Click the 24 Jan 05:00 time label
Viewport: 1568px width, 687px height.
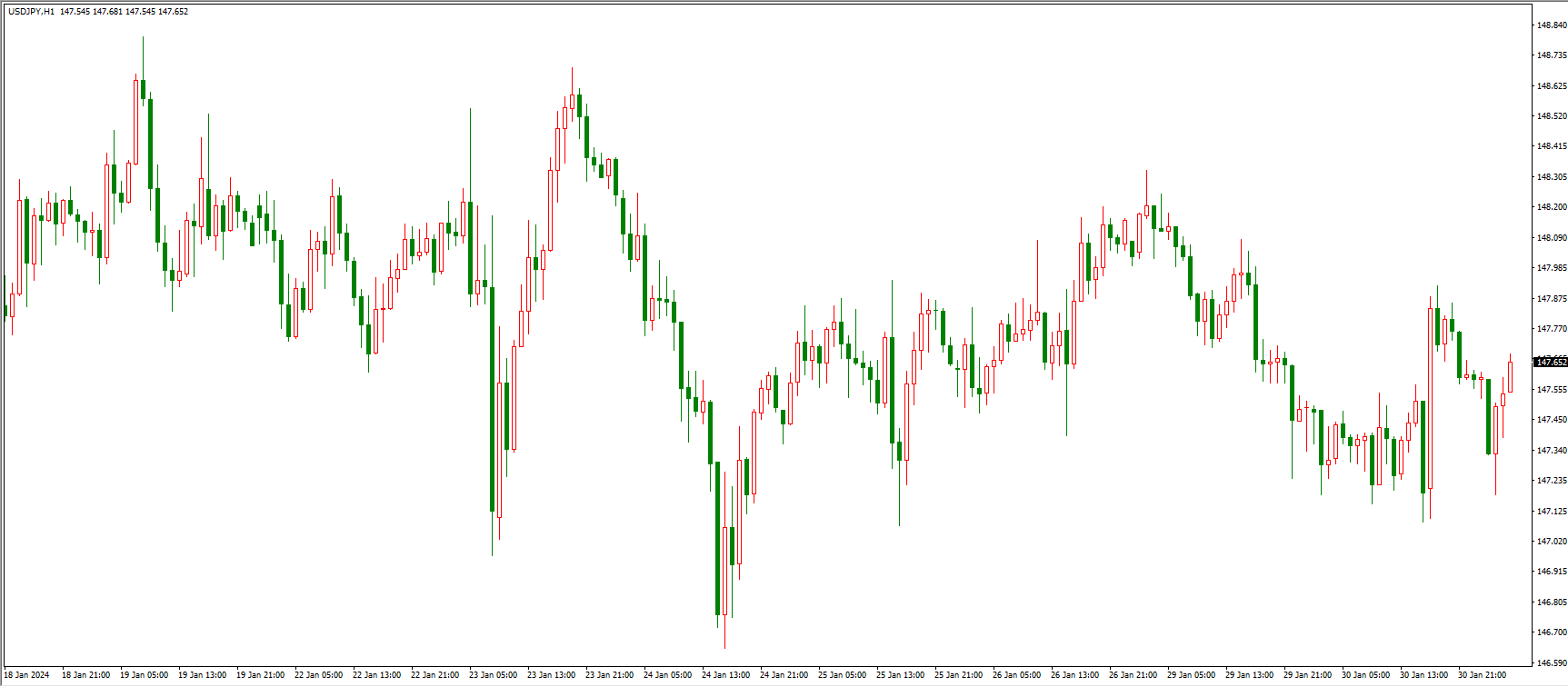[x=667, y=675]
